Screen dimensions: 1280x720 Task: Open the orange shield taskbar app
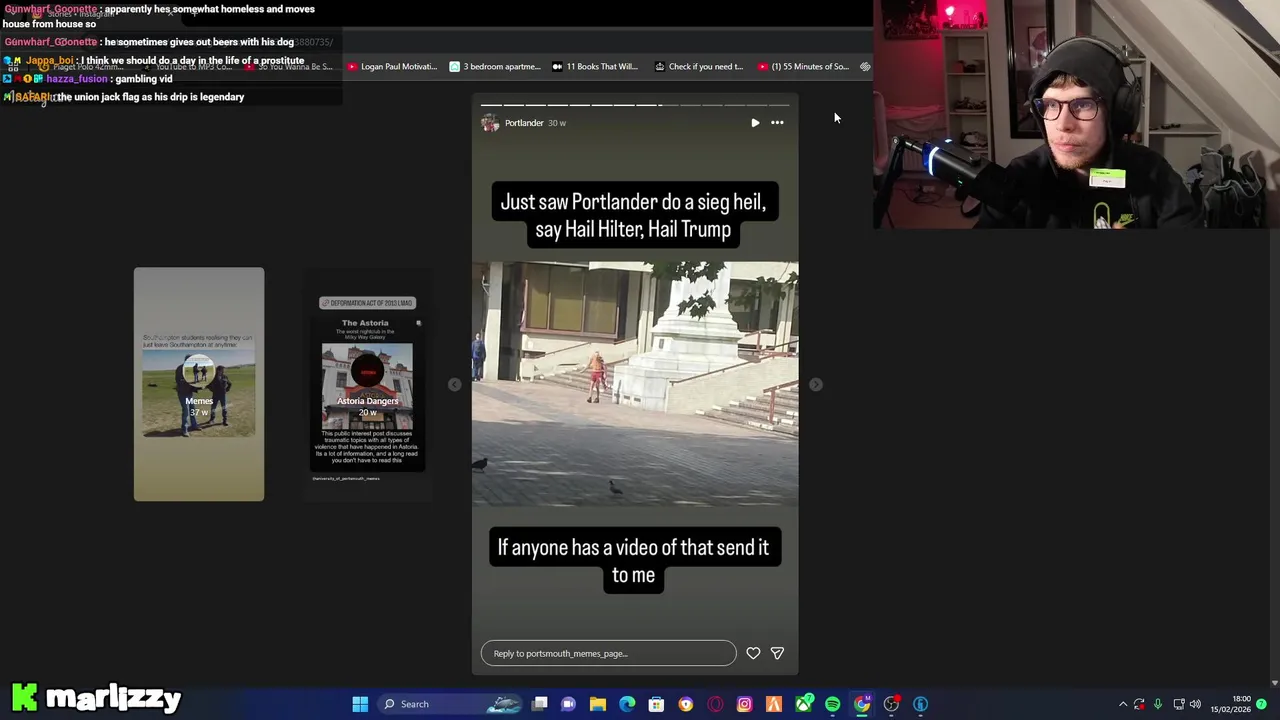coord(686,704)
